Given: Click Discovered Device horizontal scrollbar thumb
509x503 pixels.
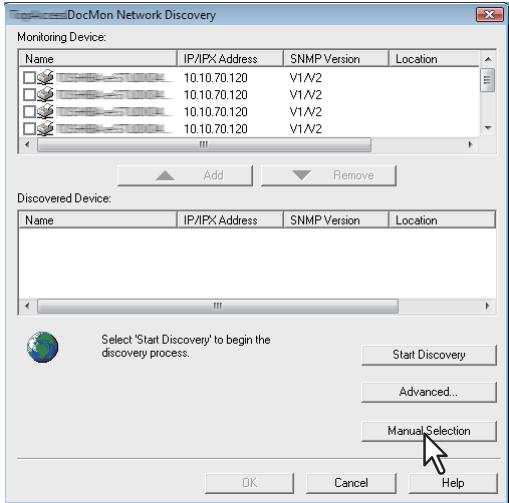Looking at the screenshot, I should [218, 306].
